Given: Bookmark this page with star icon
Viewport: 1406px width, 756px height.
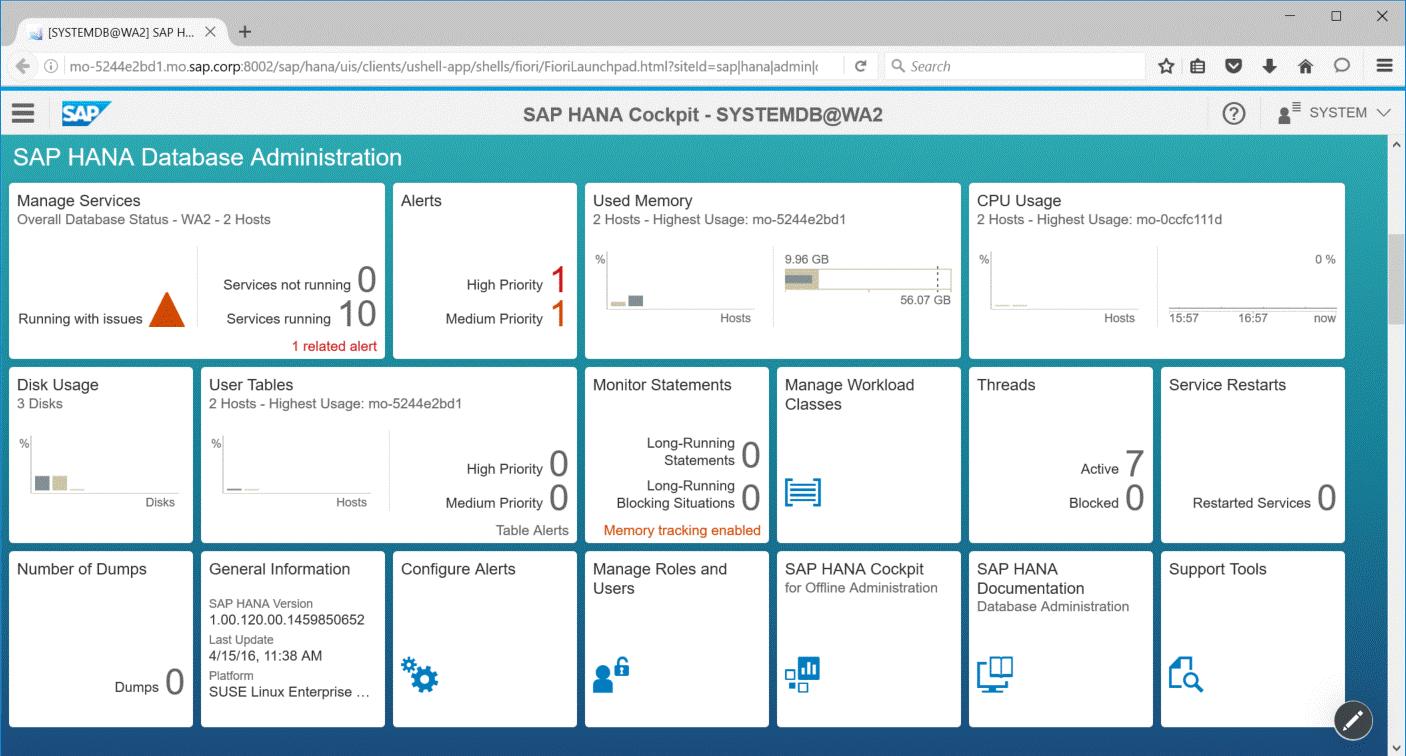Looking at the screenshot, I should pos(1166,66).
